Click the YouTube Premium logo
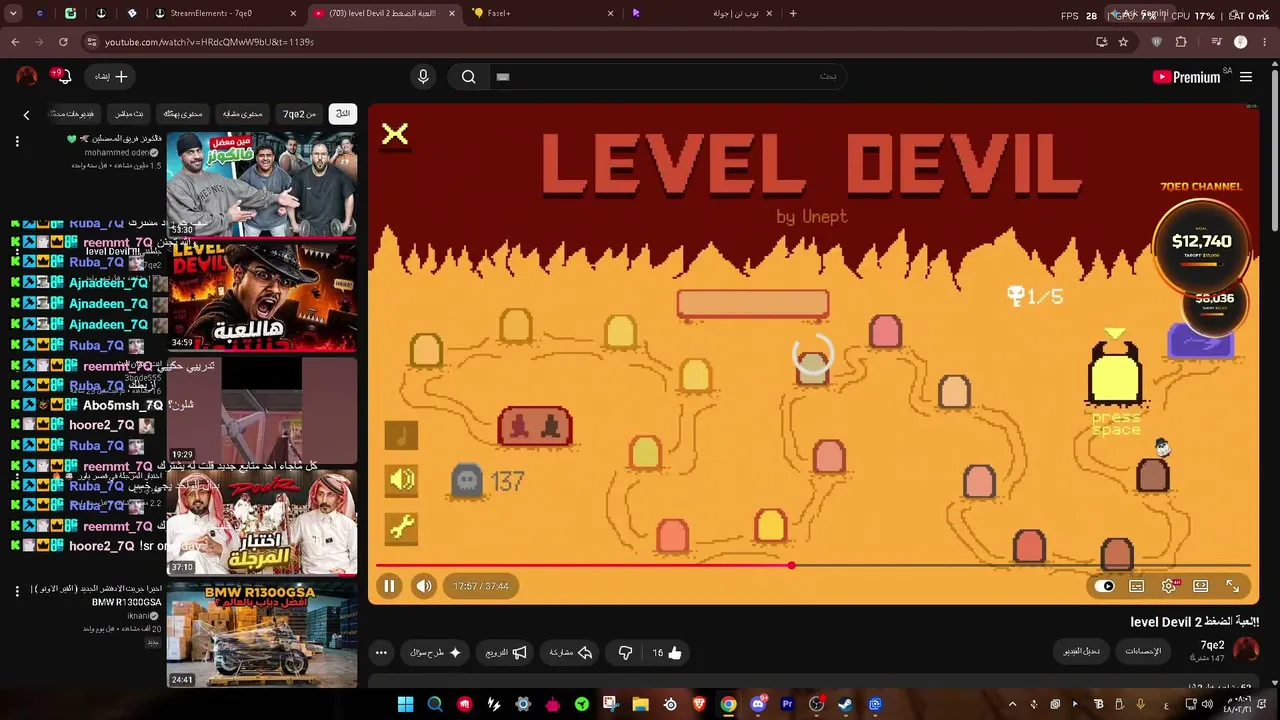The width and height of the screenshot is (1280, 720). coord(1187,77)
